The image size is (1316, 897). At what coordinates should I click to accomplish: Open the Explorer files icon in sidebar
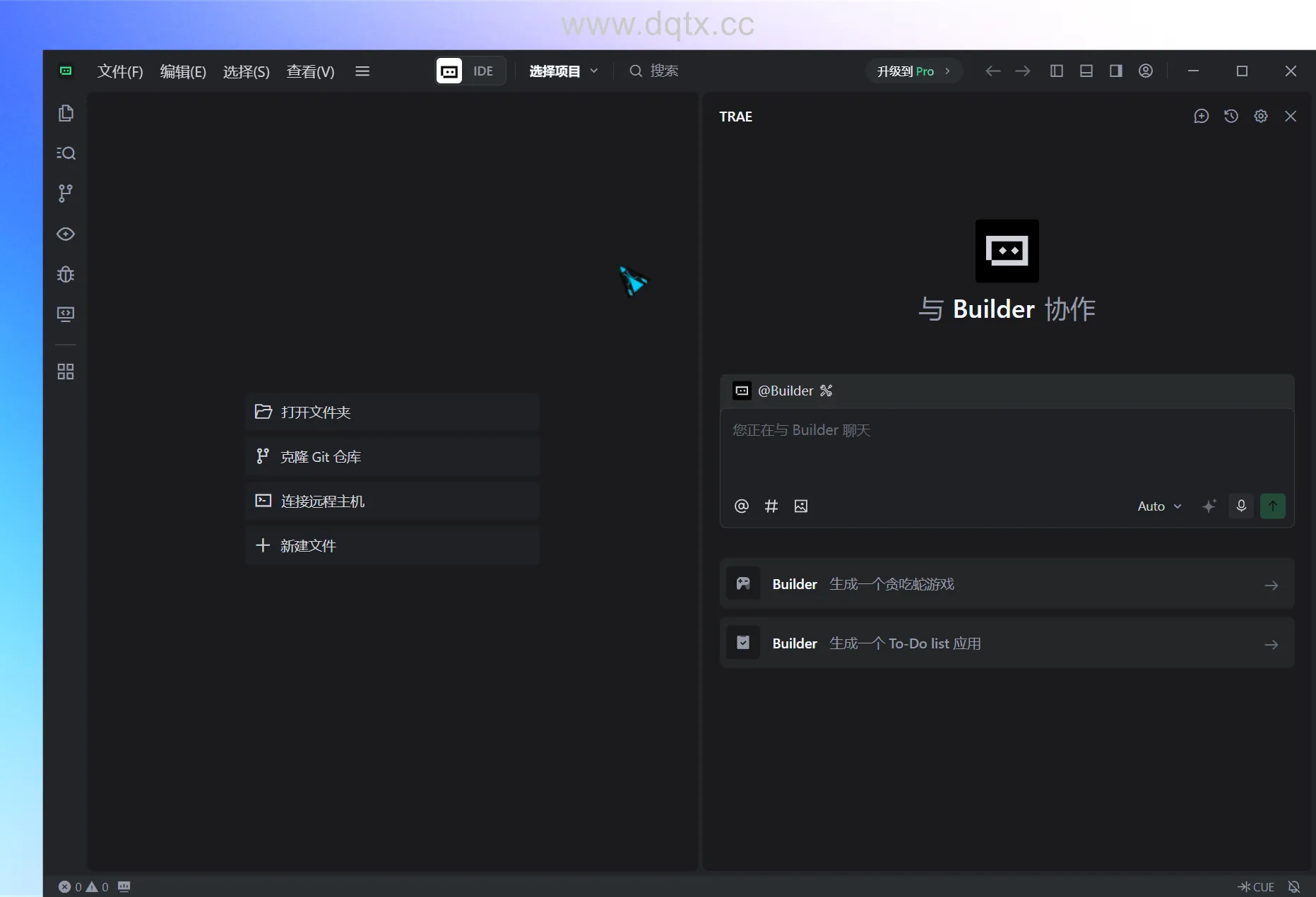coord(66,113)
